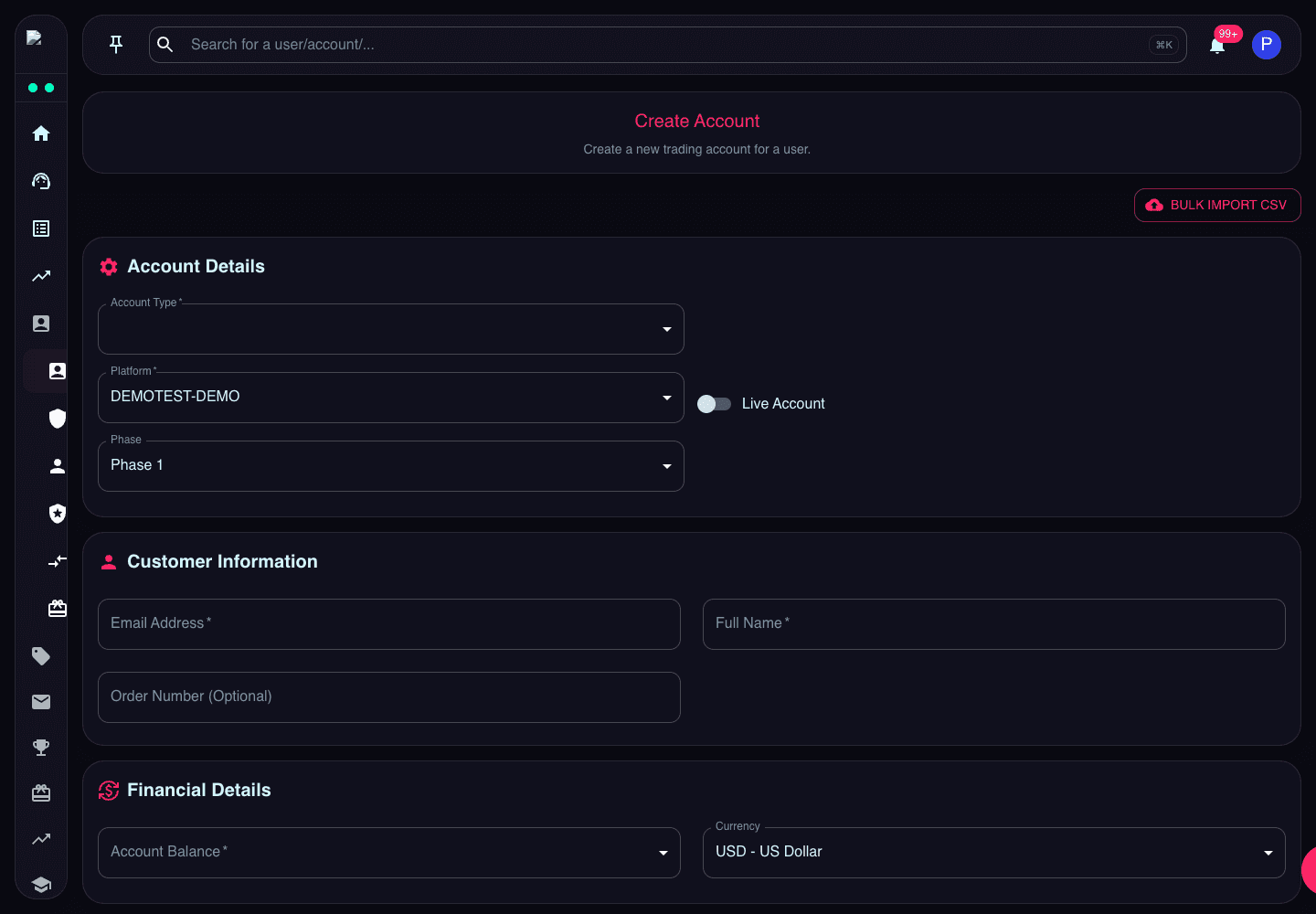Screen dimensions: 1316x914
Task: Open the Account Balance dropdown
Action: point(389,853)
